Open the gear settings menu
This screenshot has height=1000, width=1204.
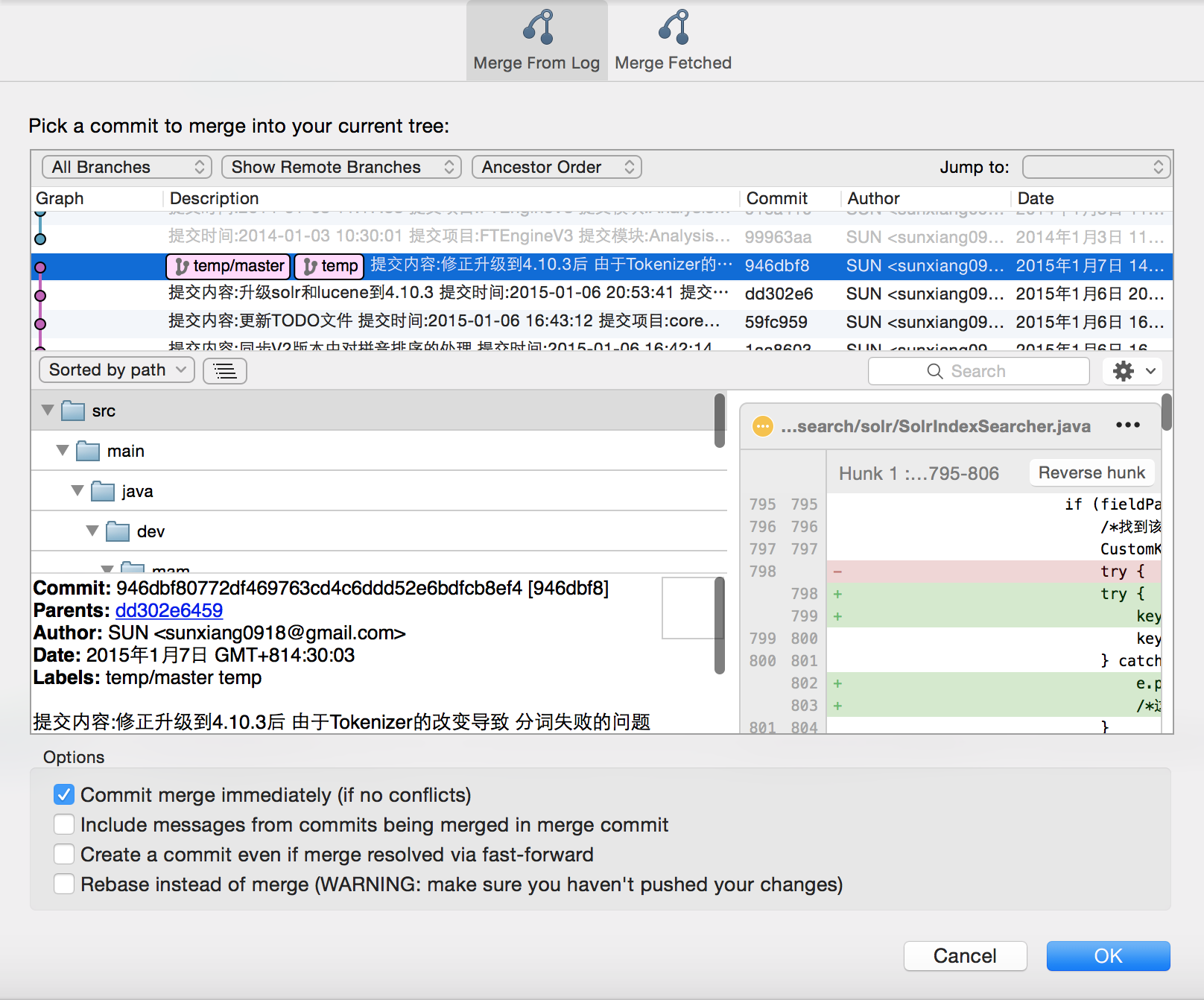pyautogui.click(x=1132, y=370)
